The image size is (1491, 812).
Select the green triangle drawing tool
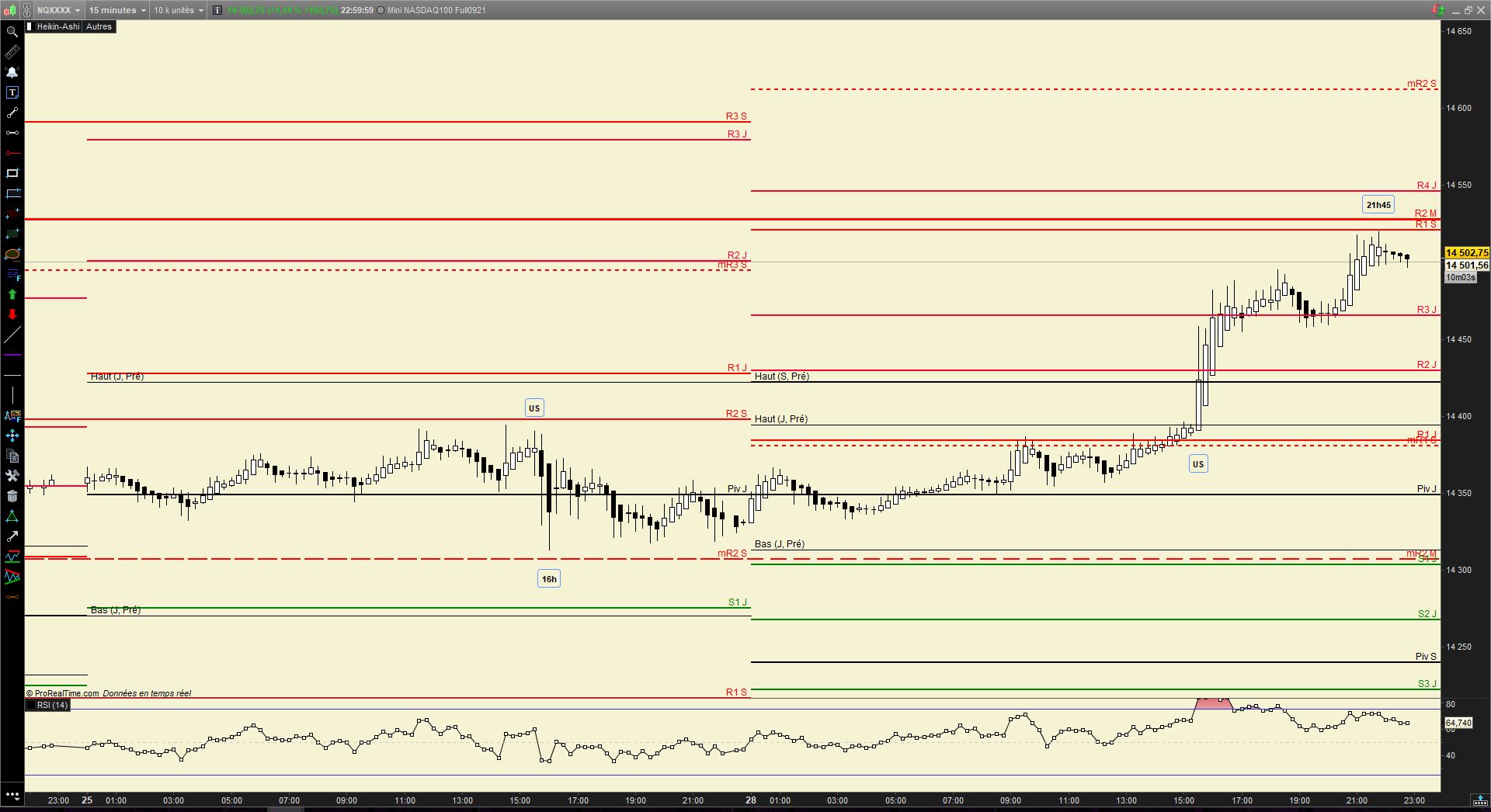tap(12, 516)
